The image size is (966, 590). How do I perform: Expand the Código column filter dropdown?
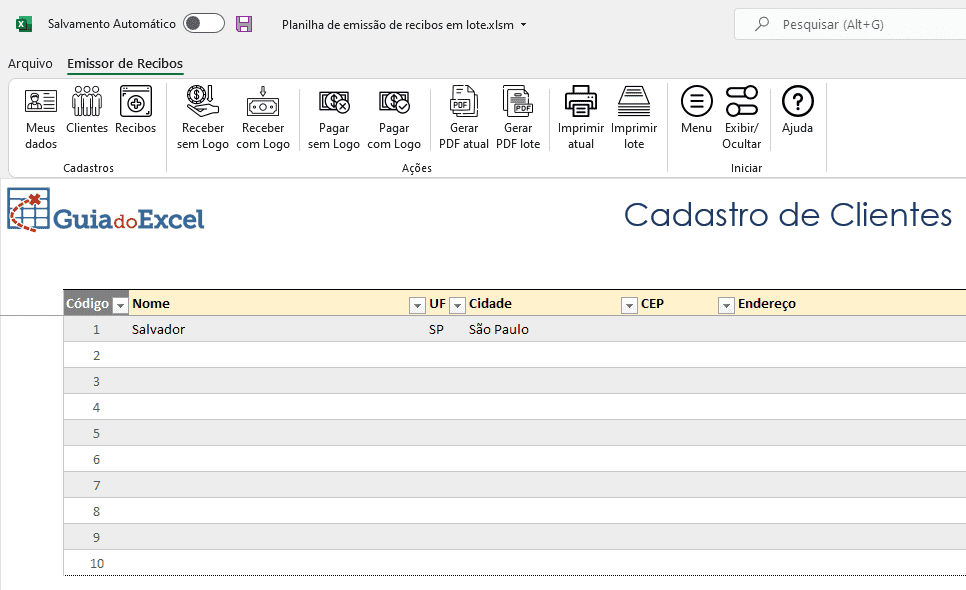120,305
